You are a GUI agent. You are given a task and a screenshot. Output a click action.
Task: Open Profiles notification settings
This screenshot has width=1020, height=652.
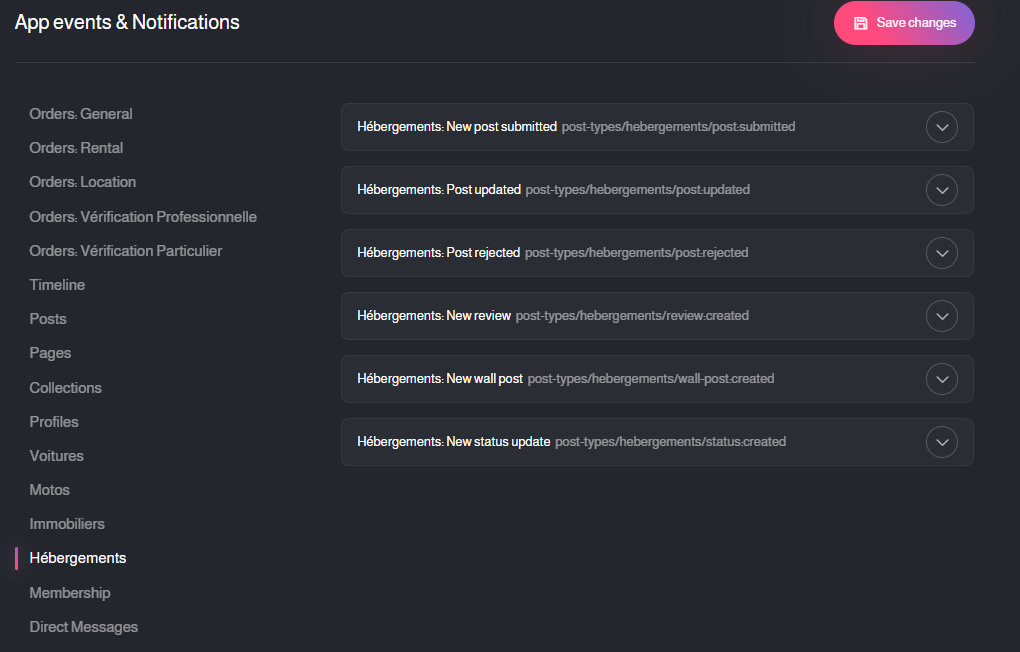click(53, 421)
